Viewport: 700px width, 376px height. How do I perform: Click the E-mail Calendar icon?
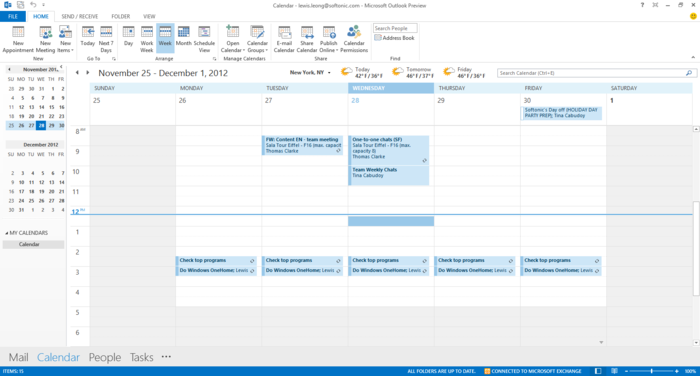[284, 39]
